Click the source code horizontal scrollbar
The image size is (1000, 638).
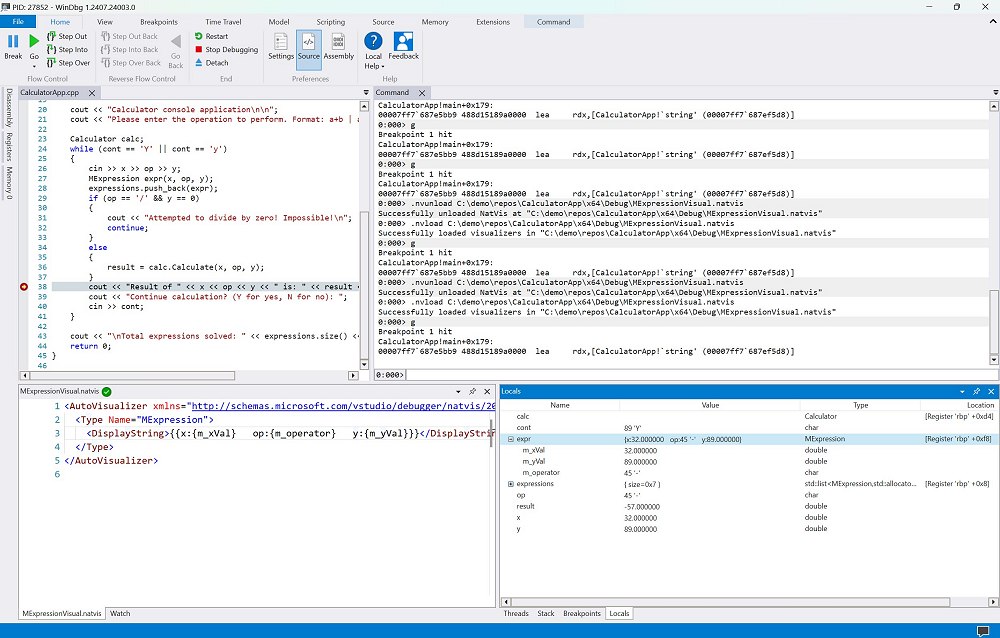(x=132, y=376)
